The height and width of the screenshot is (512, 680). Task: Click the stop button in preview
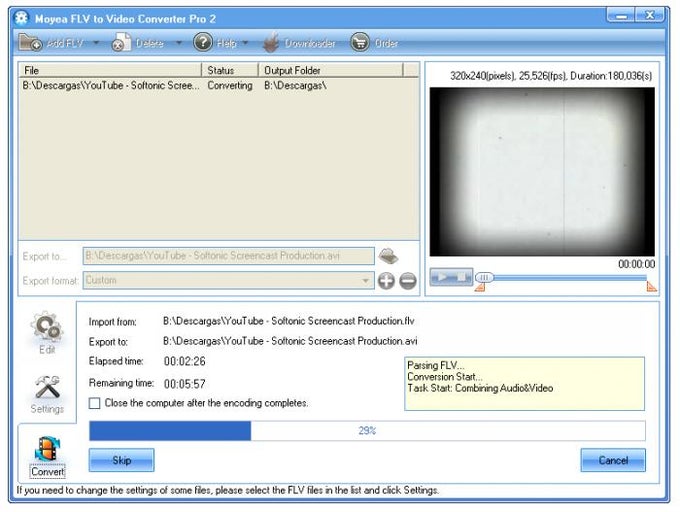[461, 277]
